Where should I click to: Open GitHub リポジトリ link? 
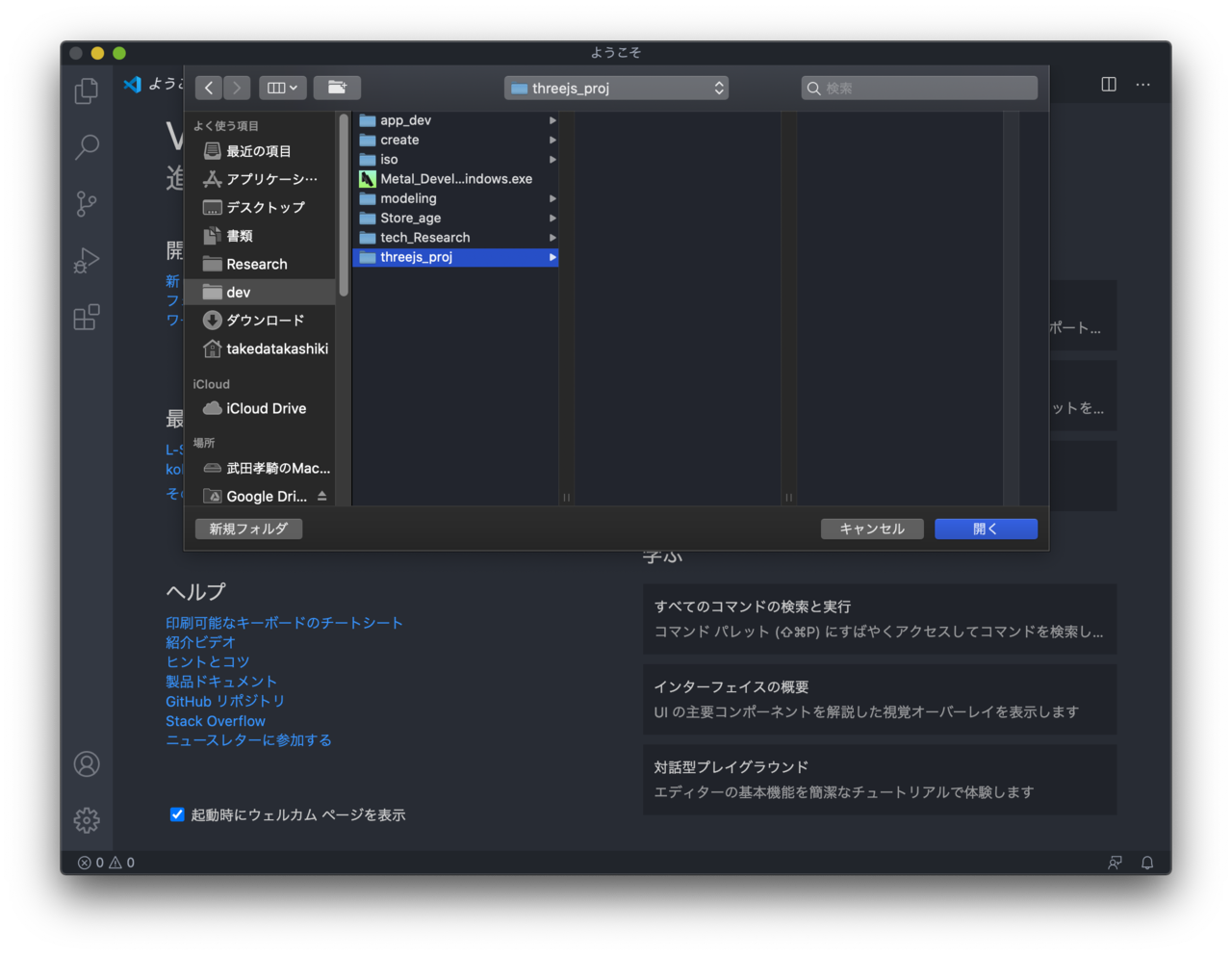click(x=225, y=701)
